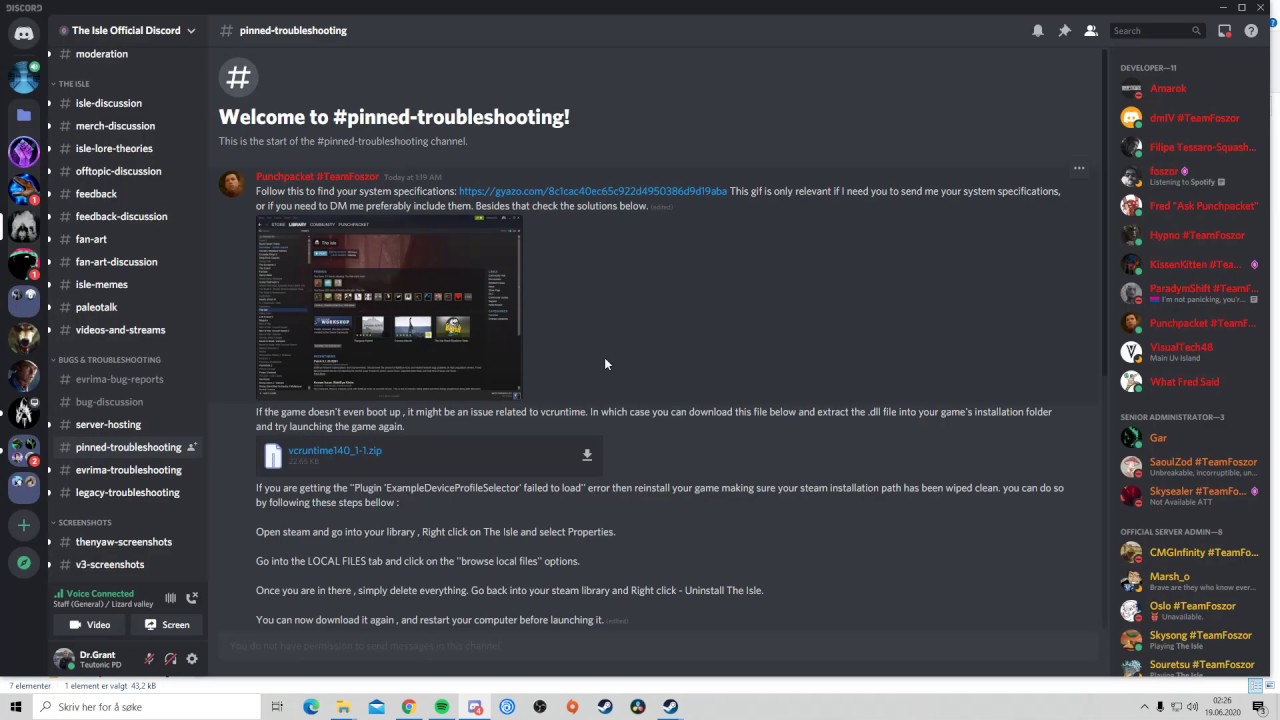Open The Isle Official Discord server menu
Viewport: 1280px width, 720px height.
point(128,31)
